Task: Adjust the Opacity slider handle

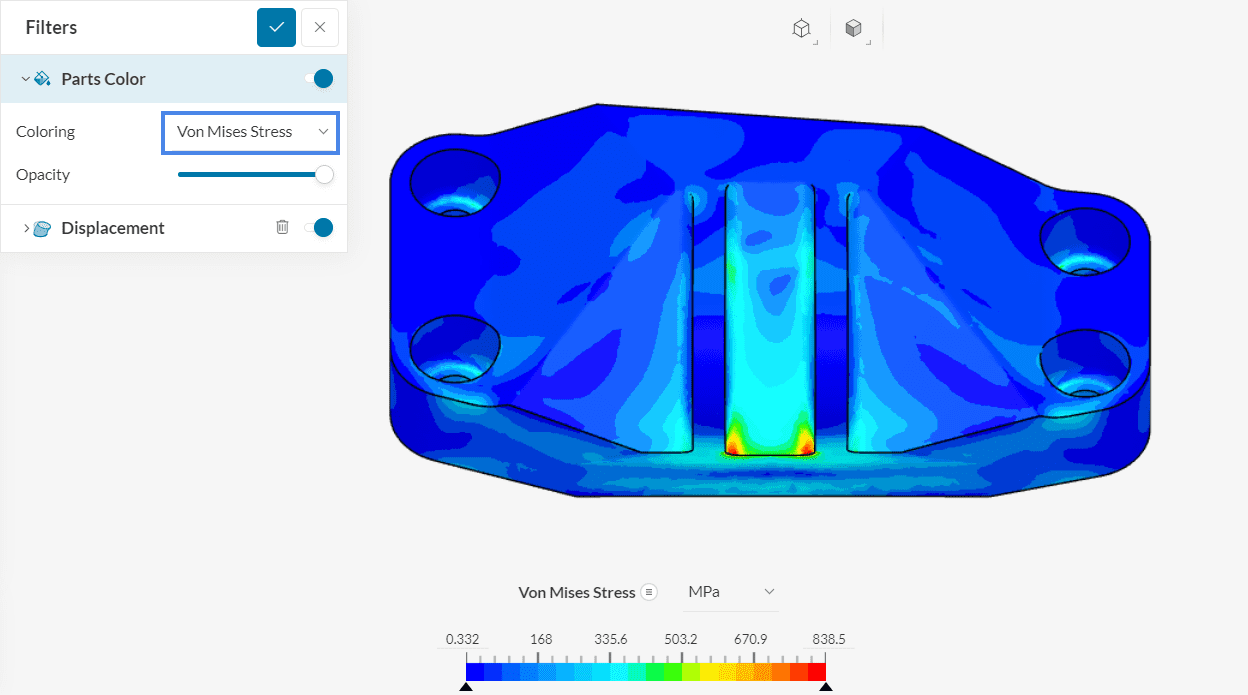Action: coord(323,174)
